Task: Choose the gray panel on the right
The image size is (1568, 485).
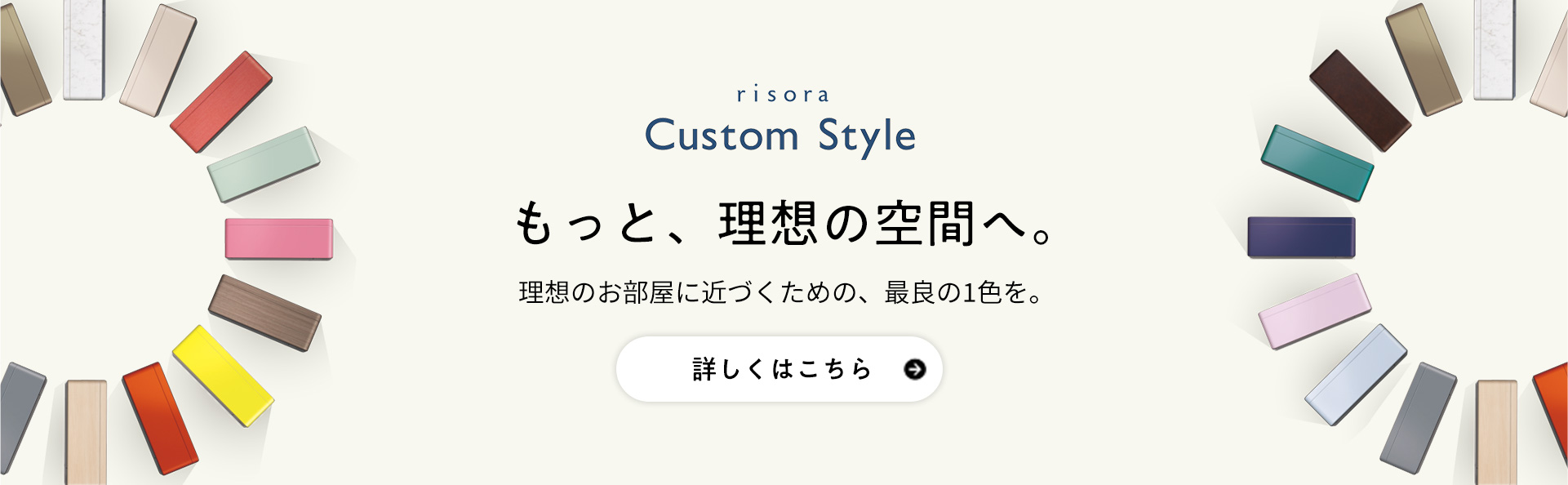Action: pyautogui.click(x=1419, y=417)
